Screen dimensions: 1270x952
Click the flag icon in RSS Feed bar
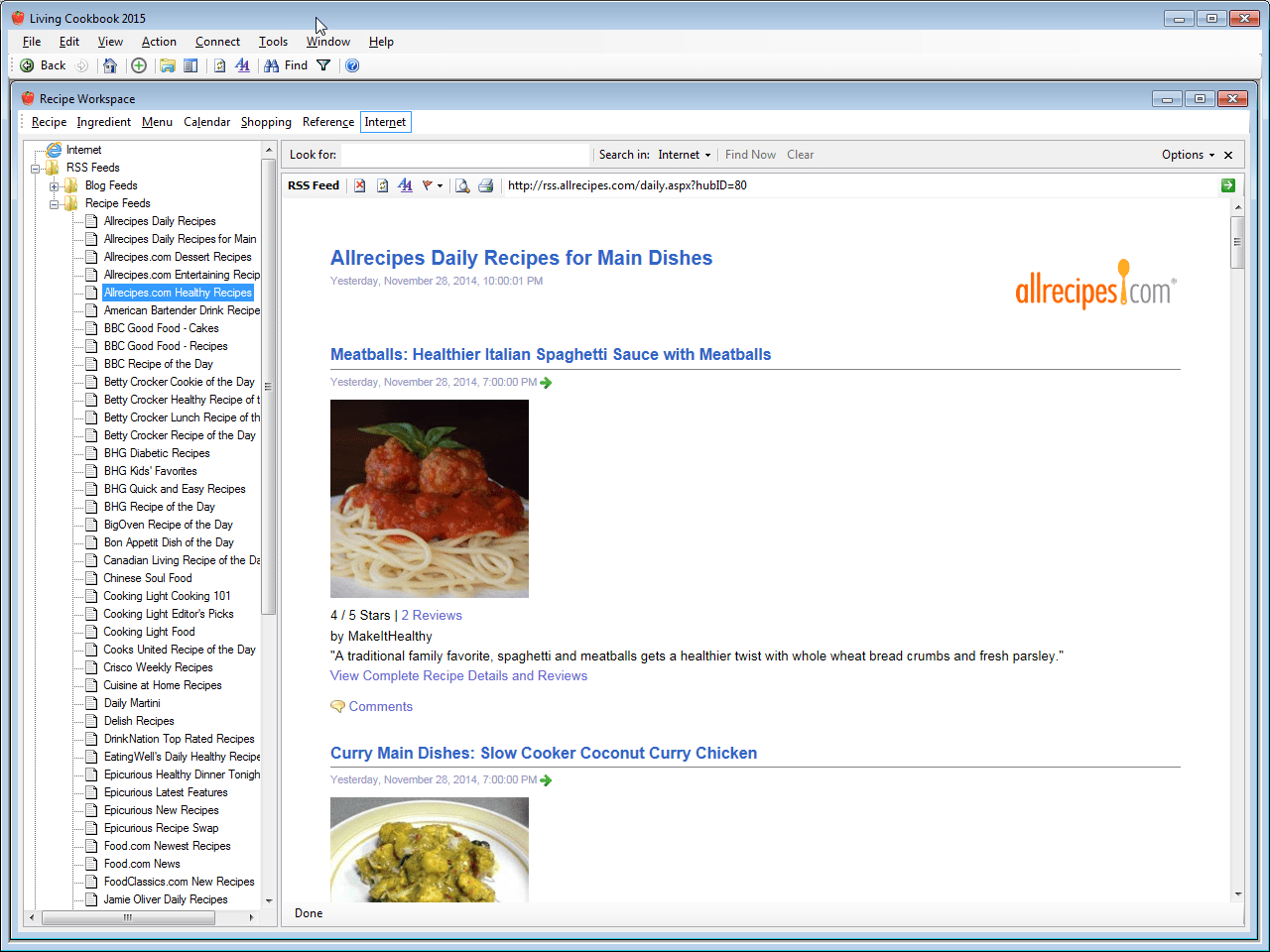[427, 185]
